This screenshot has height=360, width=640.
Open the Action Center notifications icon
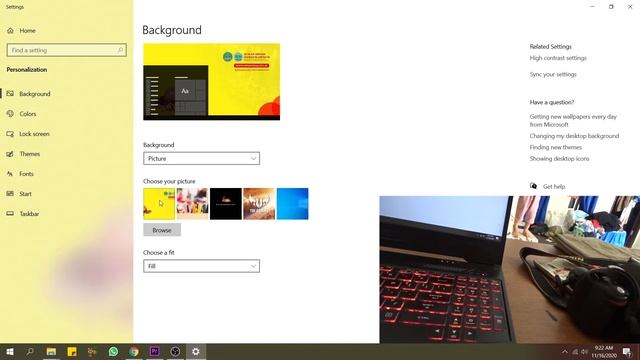pyautogui.click(x=627, y=351)
